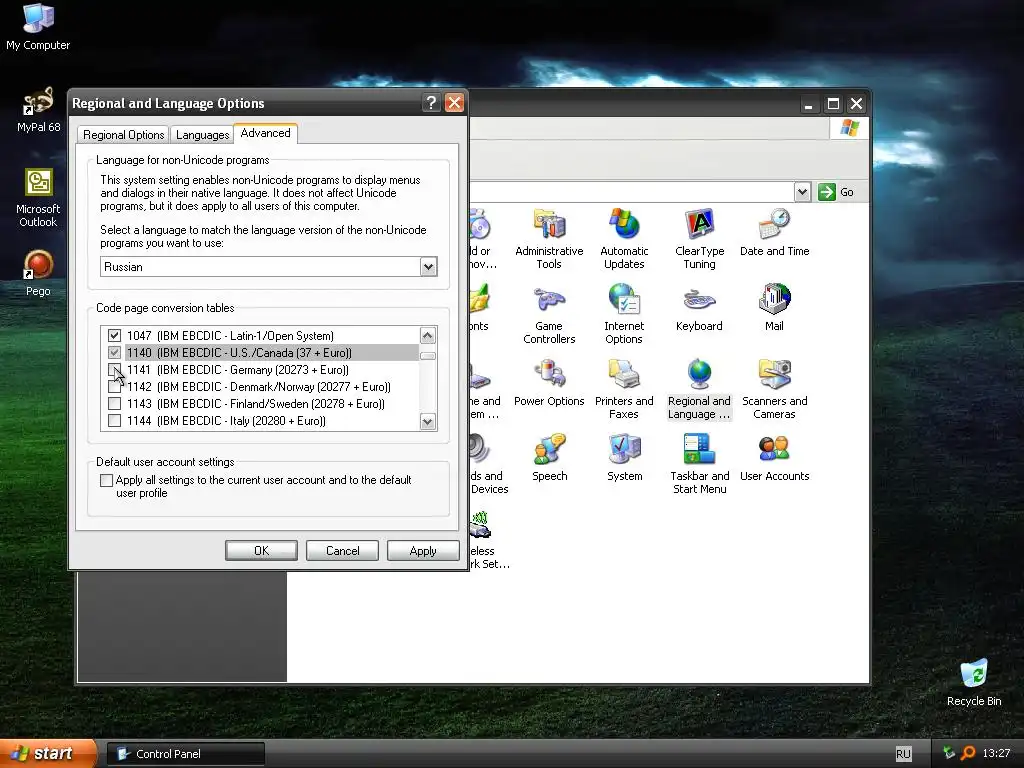The width and height of the screenshot is (1024, 768).
Task: Open Power Options icon
Action: click(x=549, y=383)
